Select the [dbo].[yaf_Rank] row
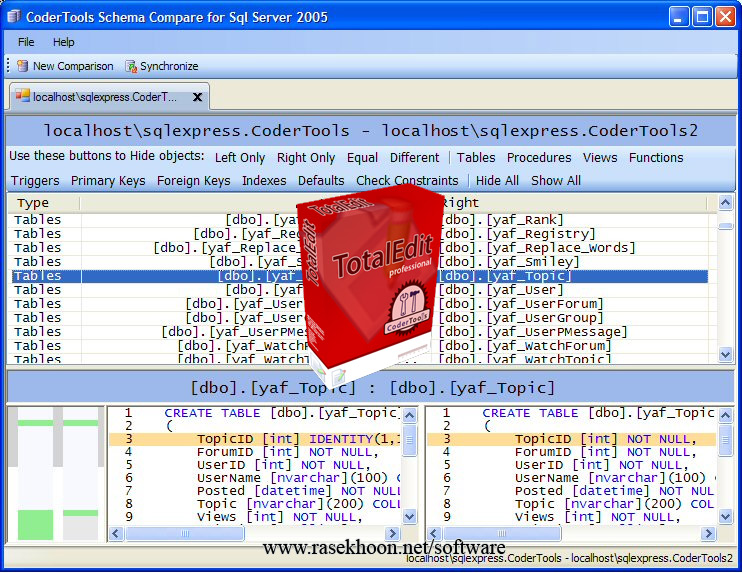The width and height of the screenshot is (742, 573). pos(360,220)
